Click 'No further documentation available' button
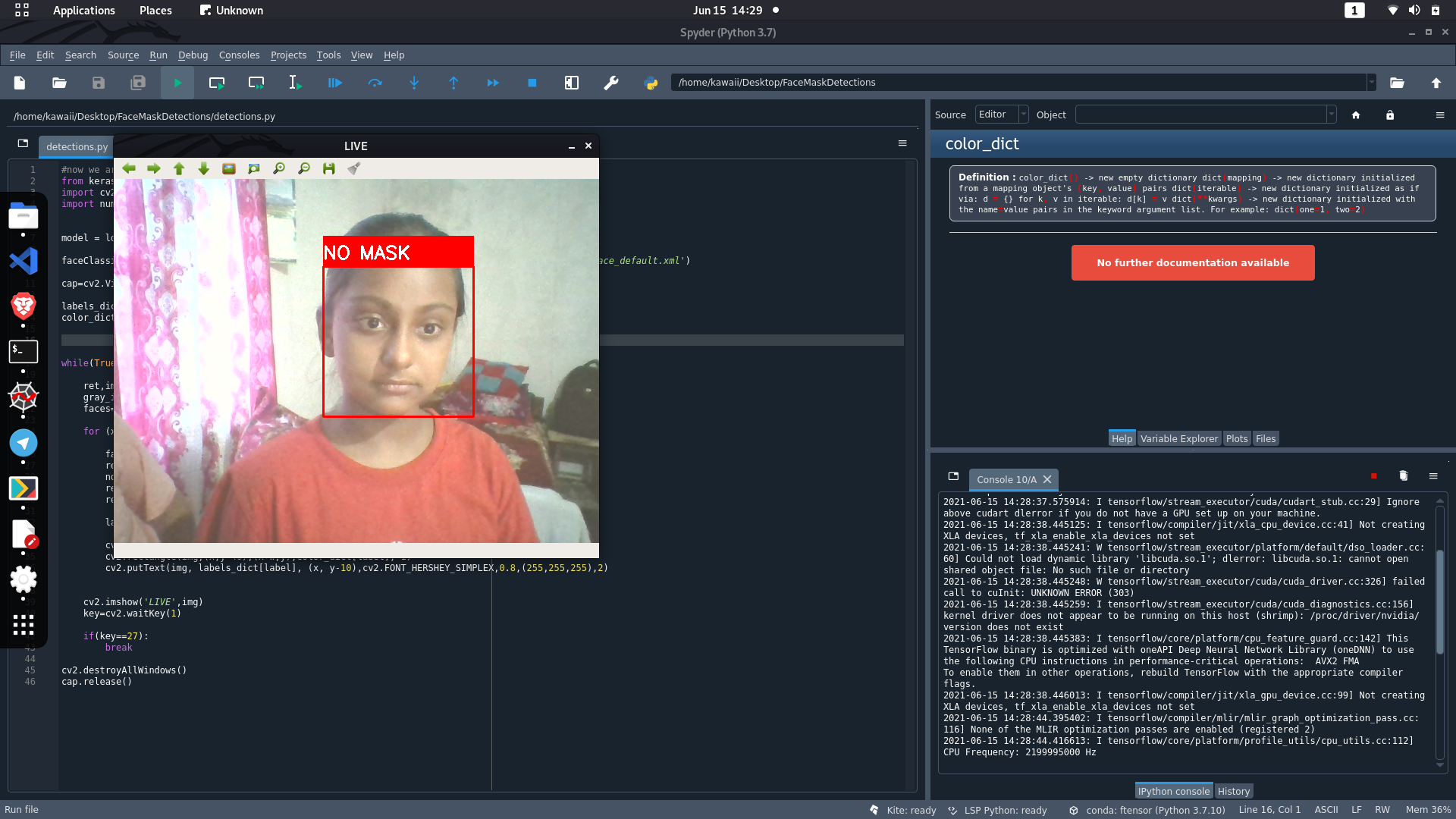 pyautogui.click(x=1192, y=262)
